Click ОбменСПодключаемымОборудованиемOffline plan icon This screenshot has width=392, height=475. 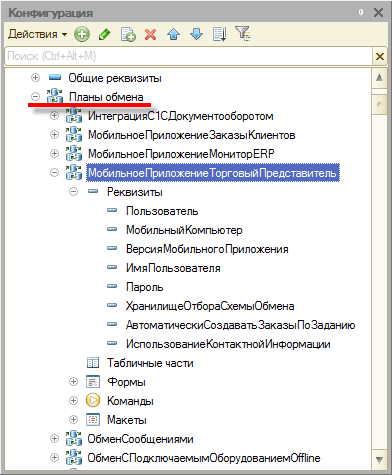coord(74,457)
